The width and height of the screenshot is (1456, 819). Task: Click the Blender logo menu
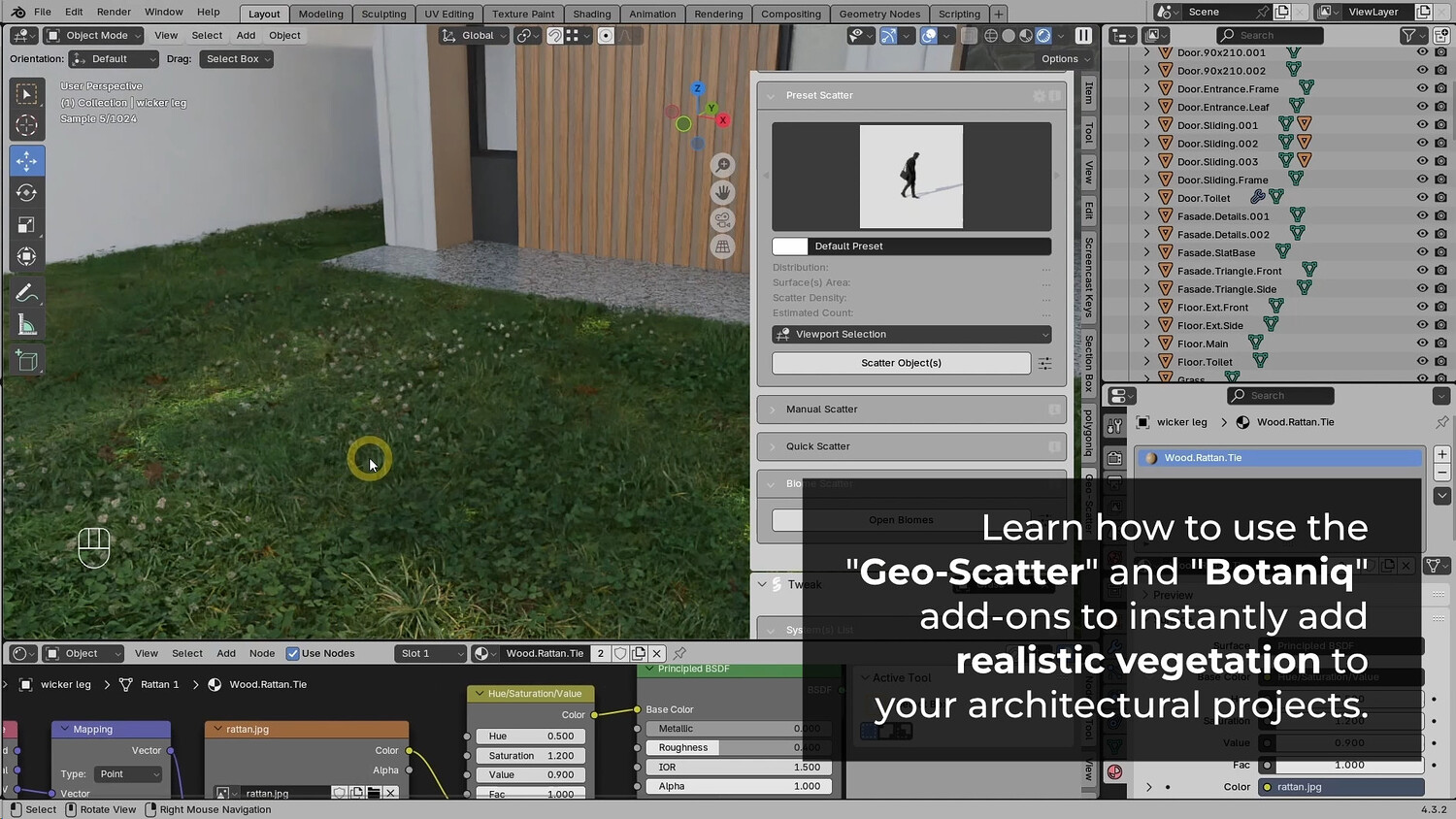(x=17, y=13)
